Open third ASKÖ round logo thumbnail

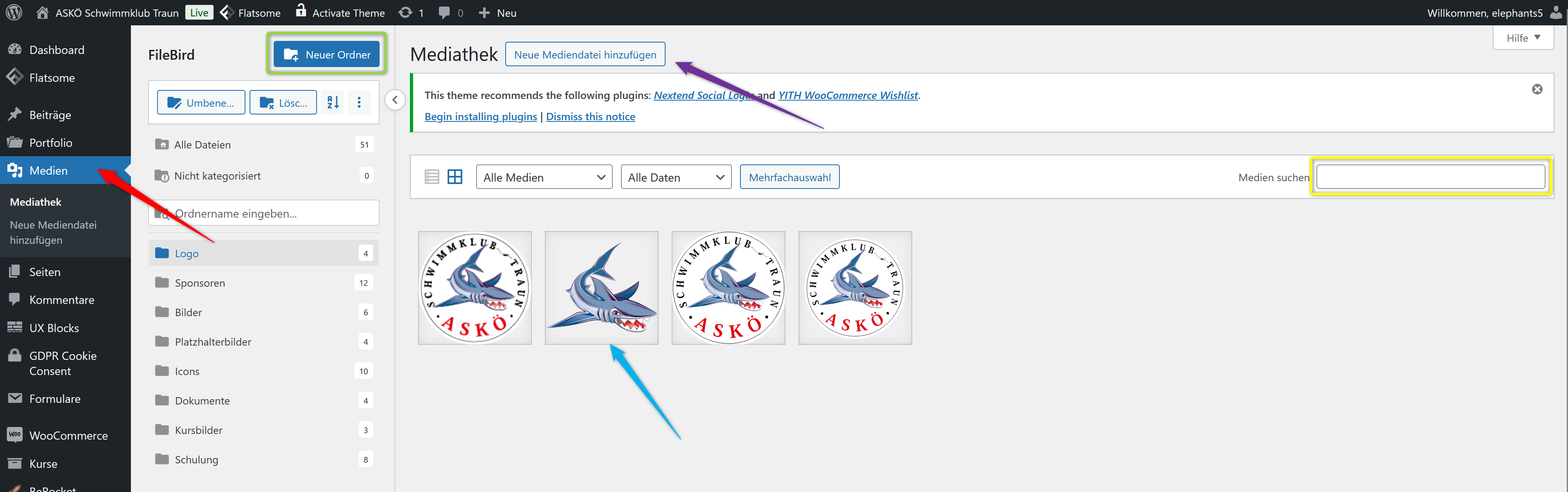point(729,288)
